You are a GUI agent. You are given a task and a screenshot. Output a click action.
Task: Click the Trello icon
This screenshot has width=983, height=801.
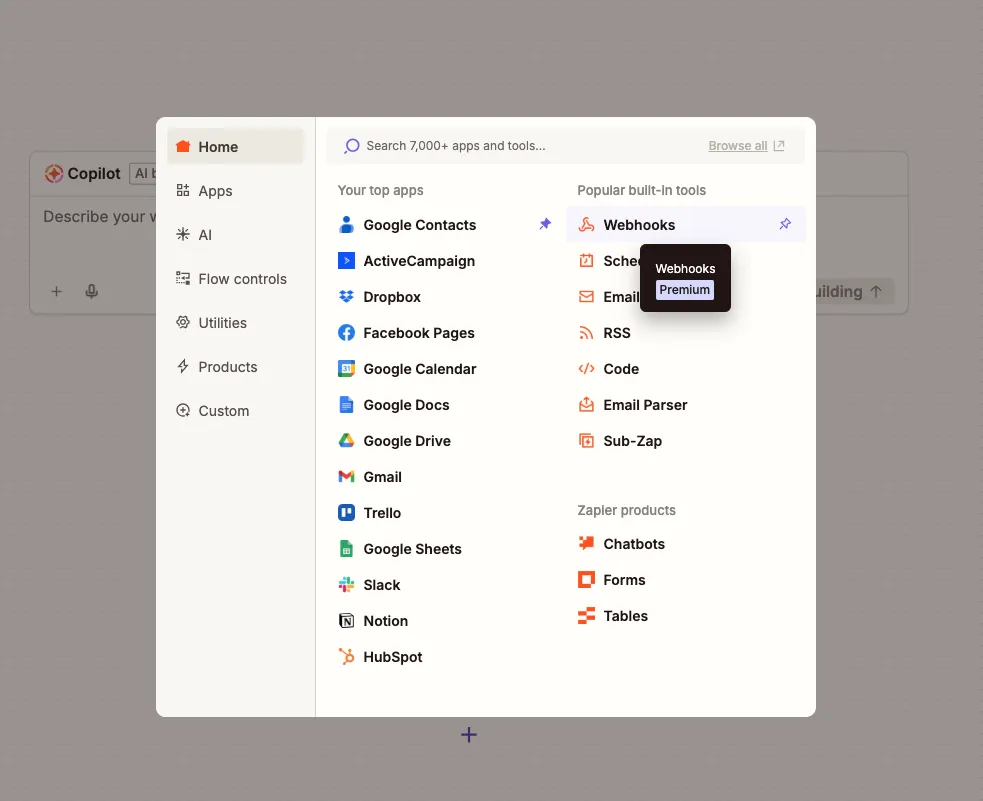[346, 513]
